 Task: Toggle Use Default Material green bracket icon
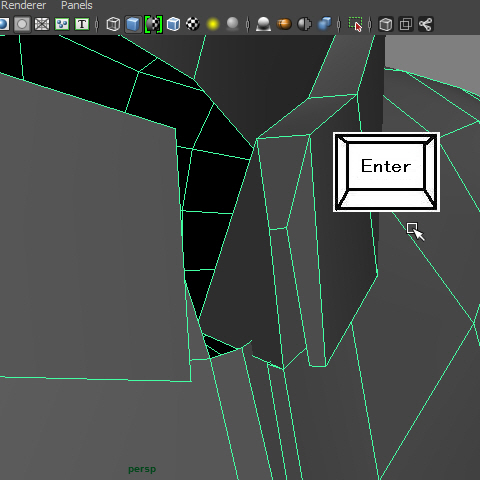pyautogui.click(x=153, y=24)
